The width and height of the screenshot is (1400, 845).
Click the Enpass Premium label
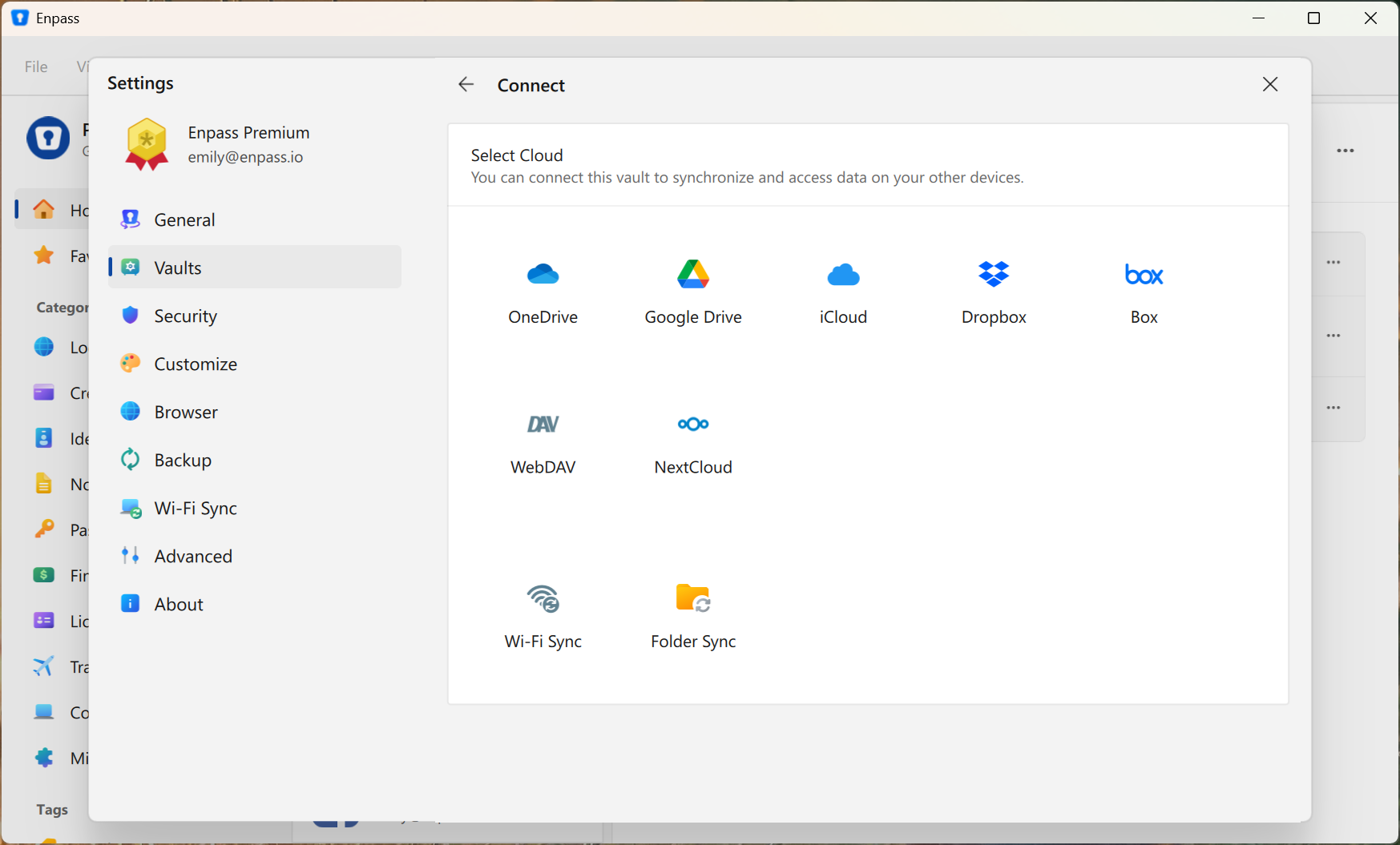pyautogui.click(x=248, y=132)
